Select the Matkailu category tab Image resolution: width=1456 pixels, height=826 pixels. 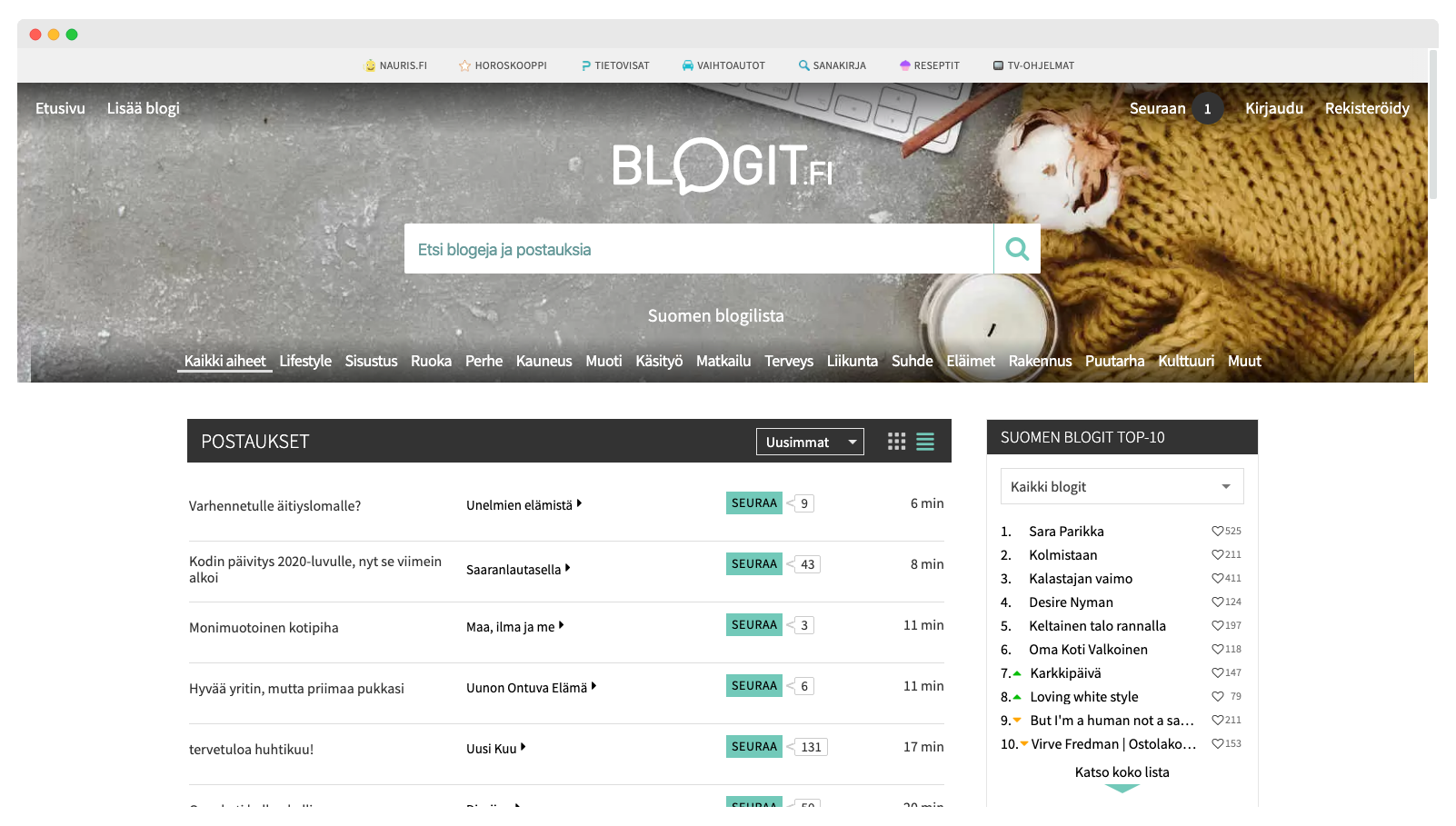click(723, 361)
